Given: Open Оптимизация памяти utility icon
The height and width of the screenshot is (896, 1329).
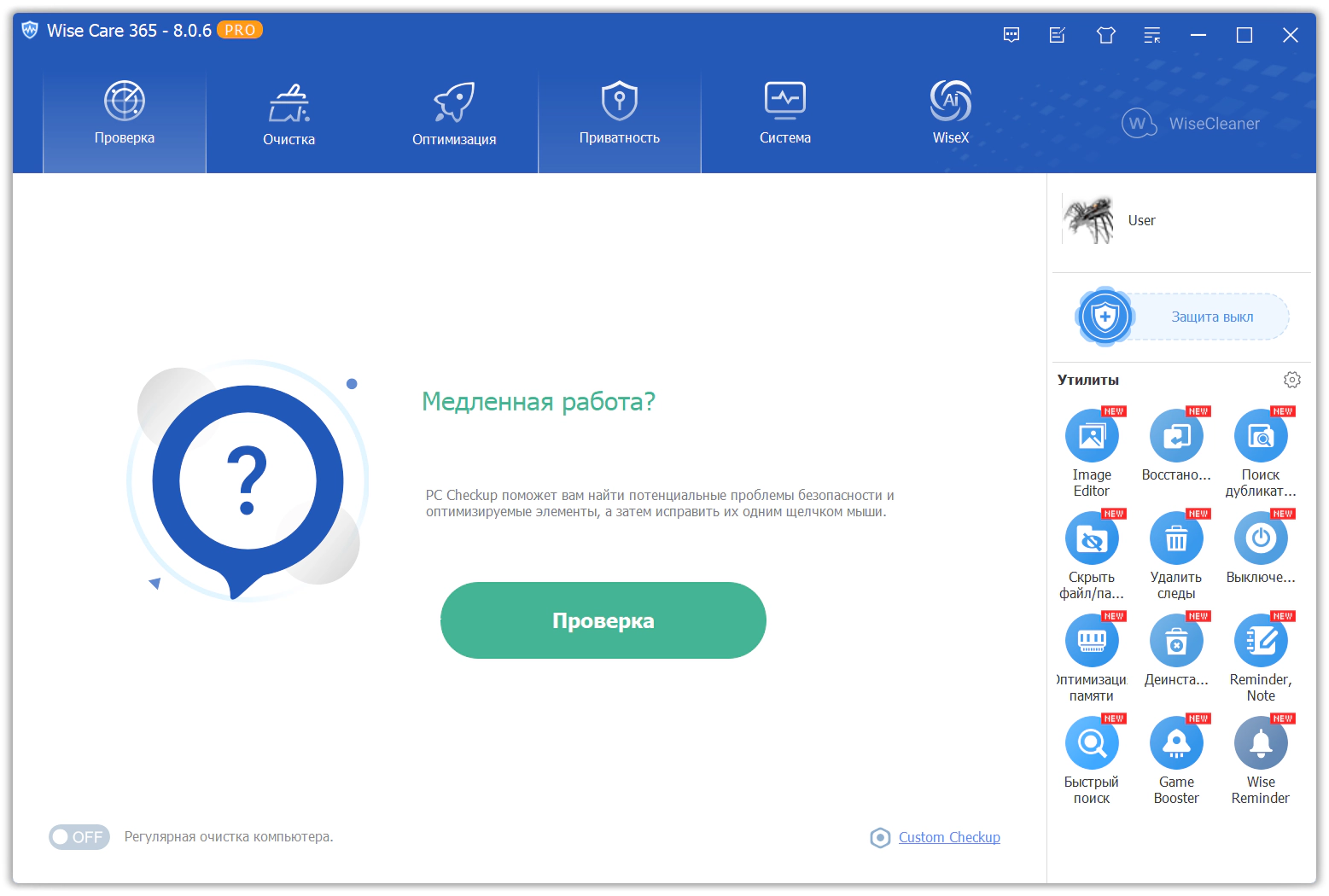Looking at the screenshot, I should pos(1092,641).
